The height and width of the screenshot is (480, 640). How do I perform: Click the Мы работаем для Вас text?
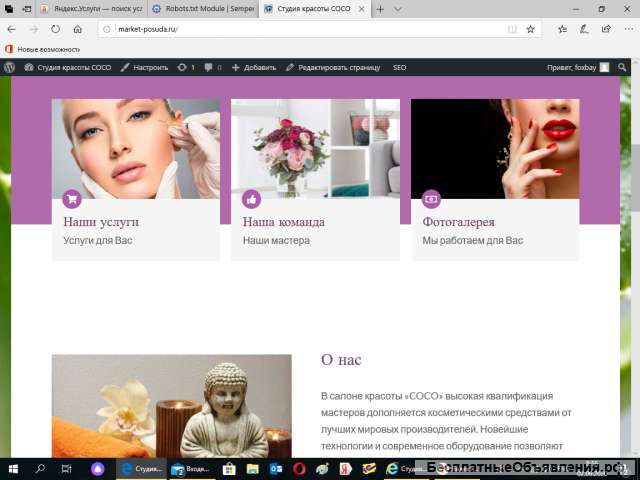[473, 240]
